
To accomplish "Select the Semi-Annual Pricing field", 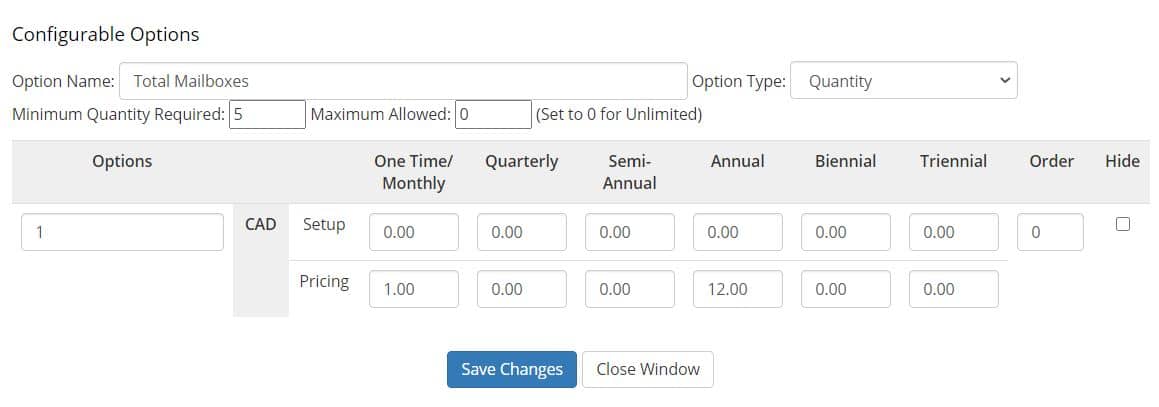I will coord(630,289).
